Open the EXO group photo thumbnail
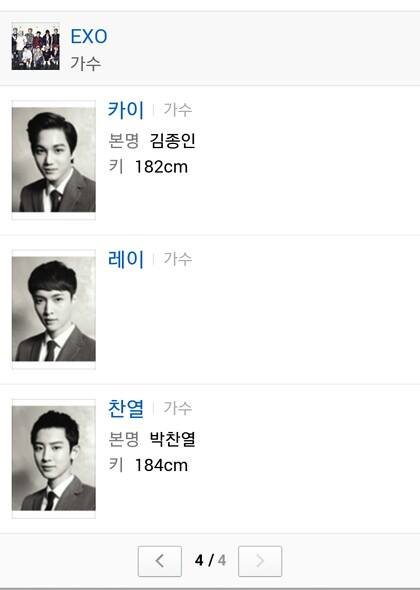Image resolution: width=420 pixels, height=590 pixels. pyautogui.click(x=35, y=47)
